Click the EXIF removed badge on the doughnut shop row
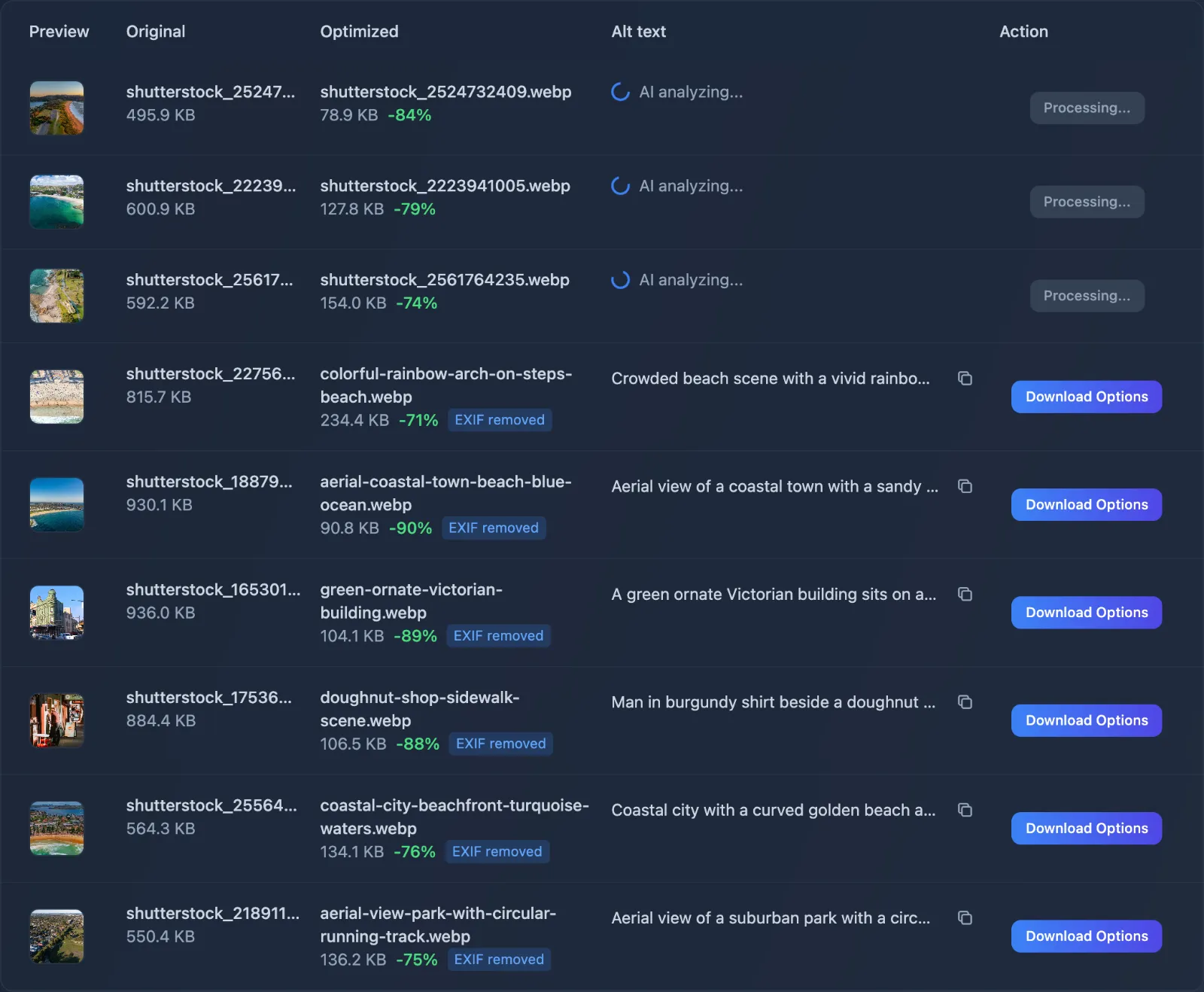 [500, 744]
